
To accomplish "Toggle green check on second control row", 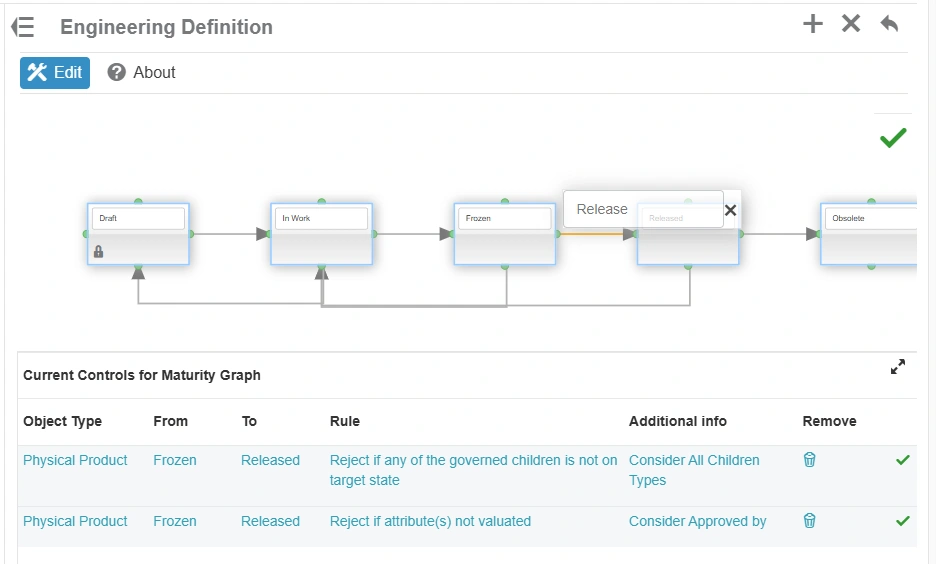I will point(903,521).
